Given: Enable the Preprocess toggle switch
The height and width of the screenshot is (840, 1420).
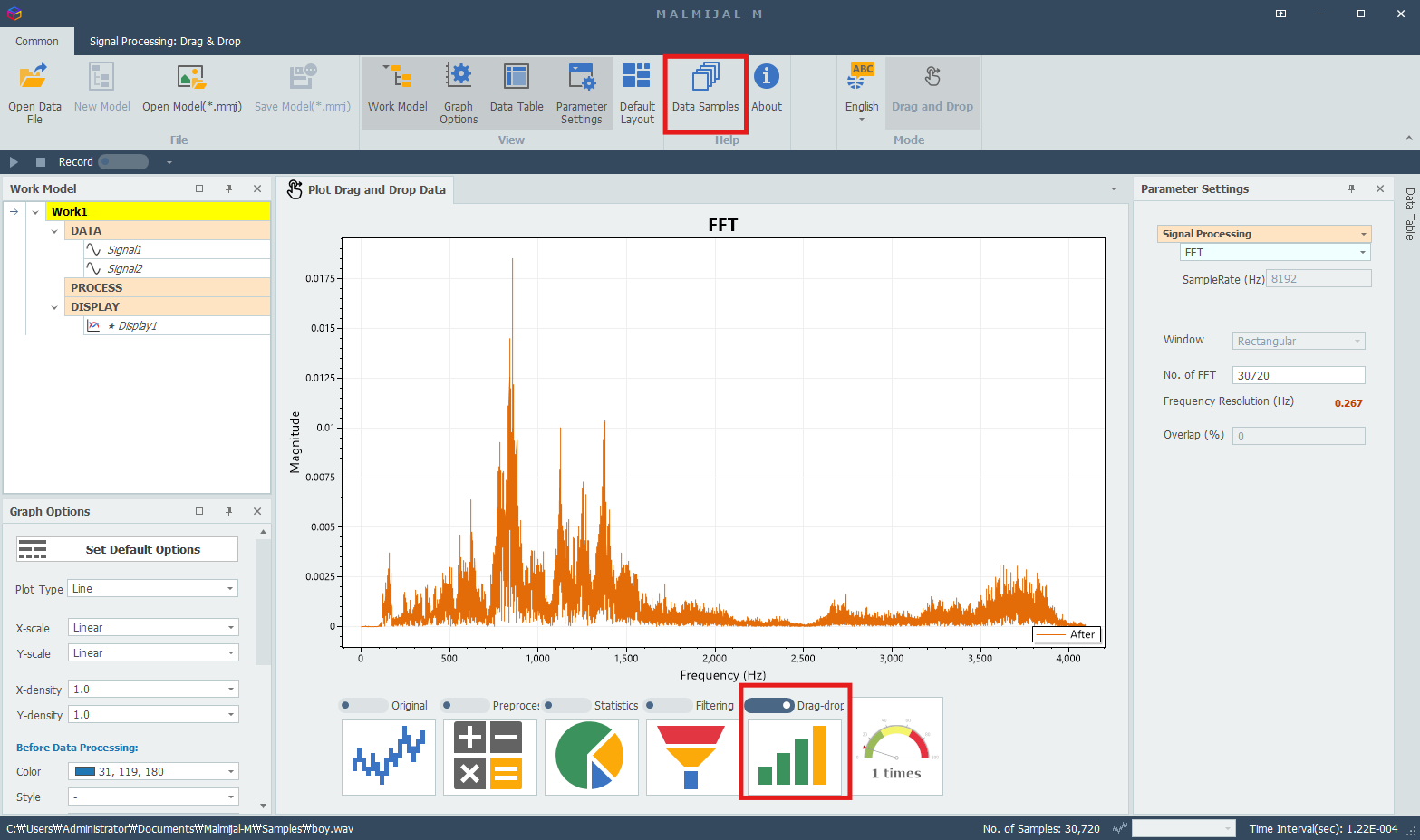Looking at the screenshot, I should pyautogui.click(x=465, y=705).
